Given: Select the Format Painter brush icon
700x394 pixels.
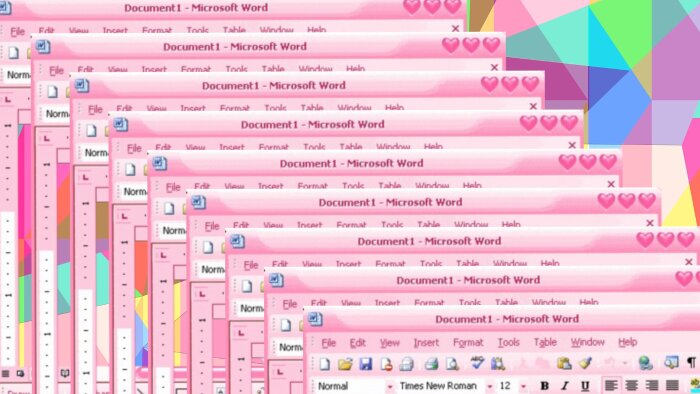Looking at the screenshot, I should (585, 363).
